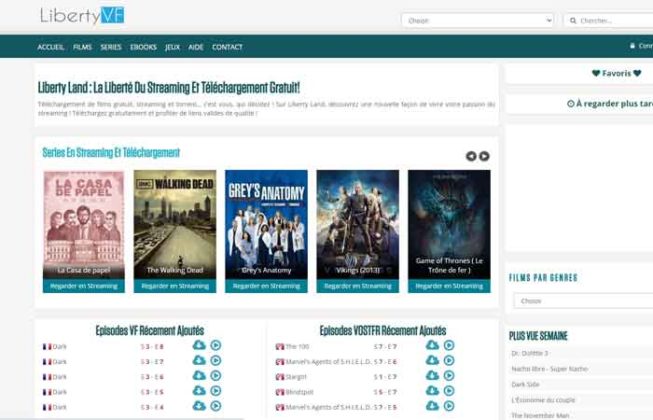Open Blindspot series title link
This screenshot has width=653, height=420.
[299, 392]
